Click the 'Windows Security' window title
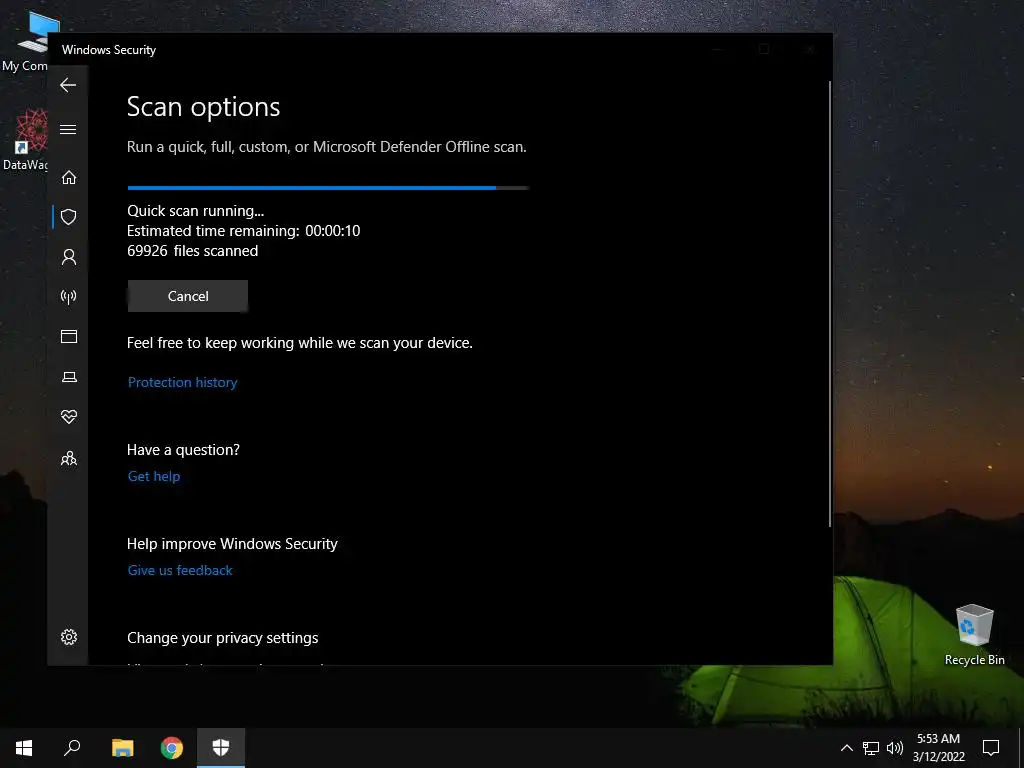 pyautogui.click(x=109, y=50)
